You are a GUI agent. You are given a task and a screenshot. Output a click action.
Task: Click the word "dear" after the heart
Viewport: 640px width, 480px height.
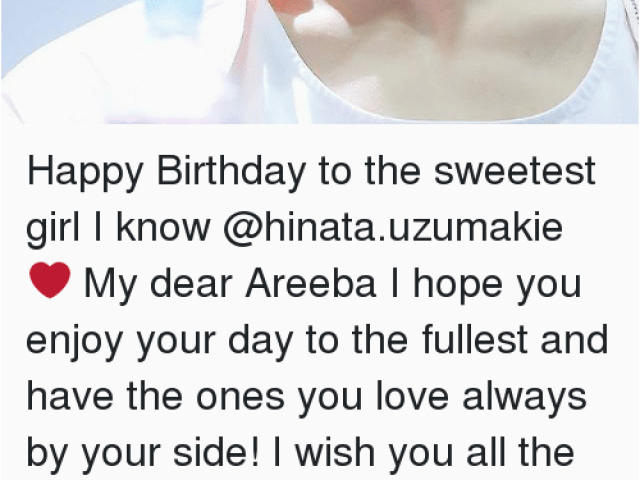point(191,283)
